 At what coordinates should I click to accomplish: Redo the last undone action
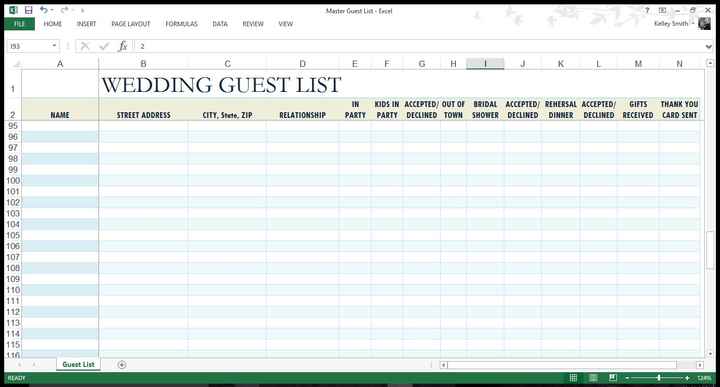(x=64, y=10)
